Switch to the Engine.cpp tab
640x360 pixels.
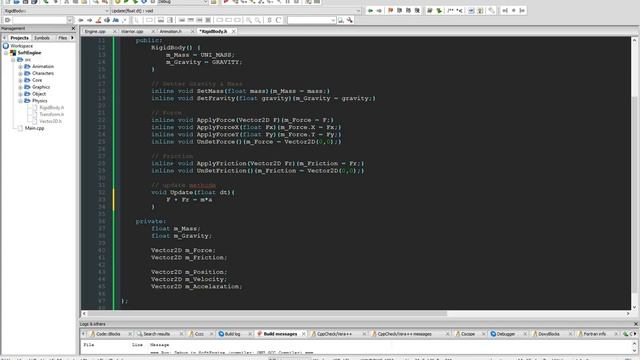[x=96, y=31]
